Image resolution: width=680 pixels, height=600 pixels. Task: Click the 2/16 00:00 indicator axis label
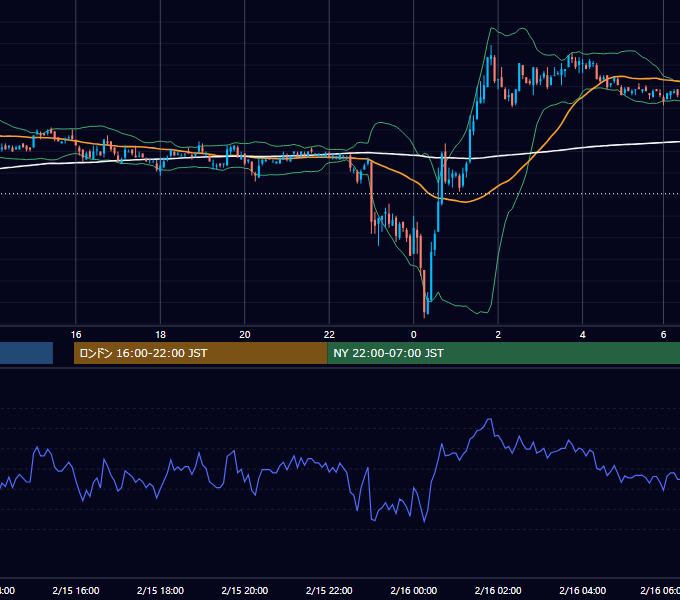pyautogui.click(x=413, y=590)
